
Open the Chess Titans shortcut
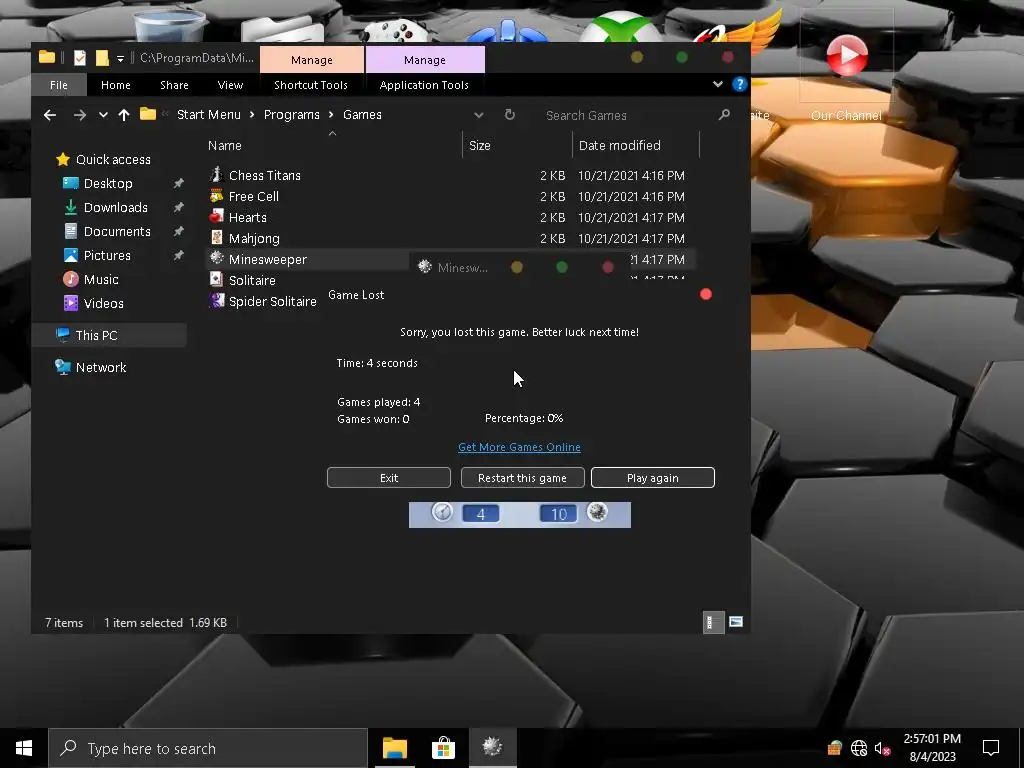coord(264,175)
